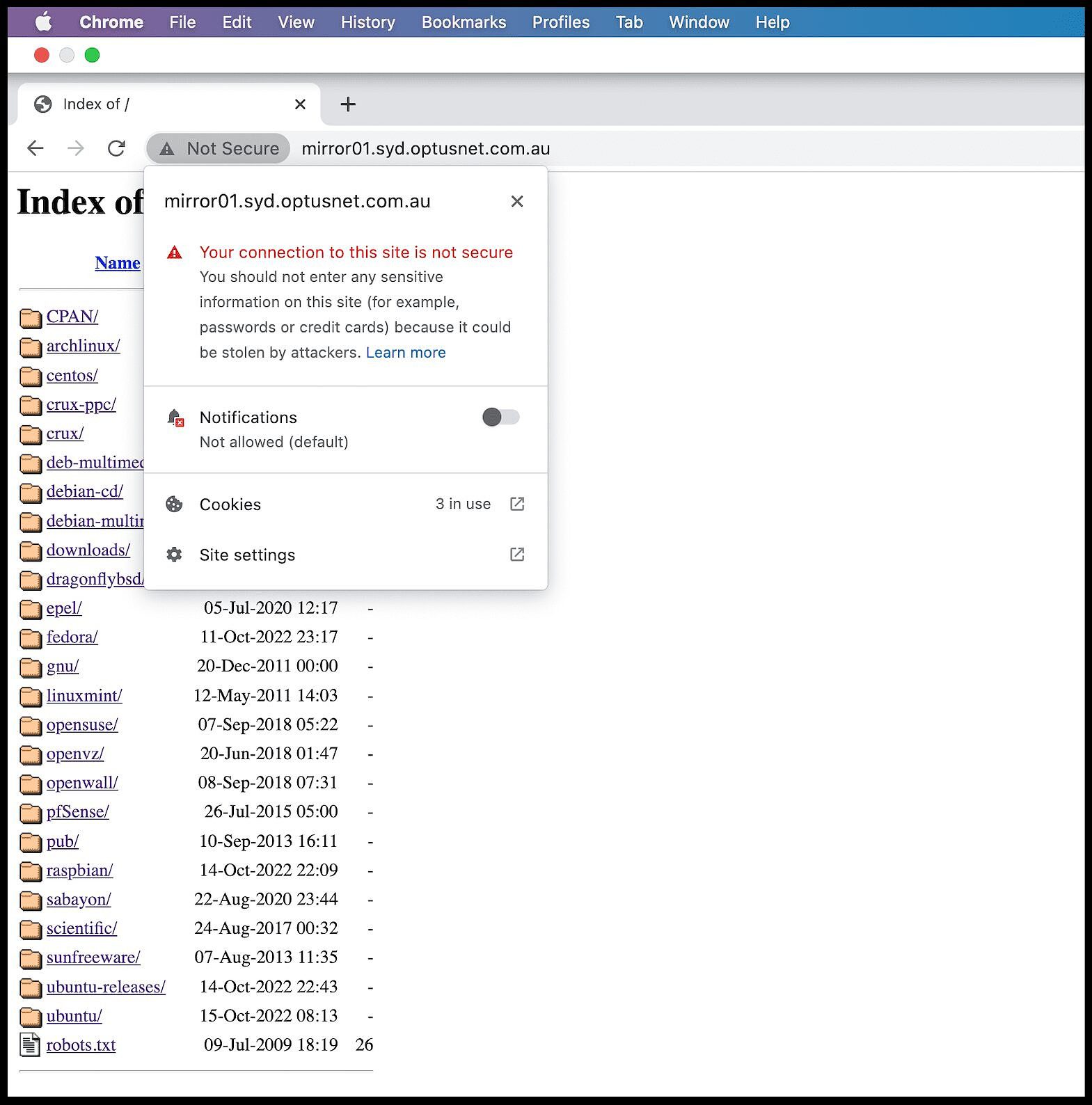Click the Cookies icon
The height and width of the screenshot is (1105, 1092).
pos(174,504)
